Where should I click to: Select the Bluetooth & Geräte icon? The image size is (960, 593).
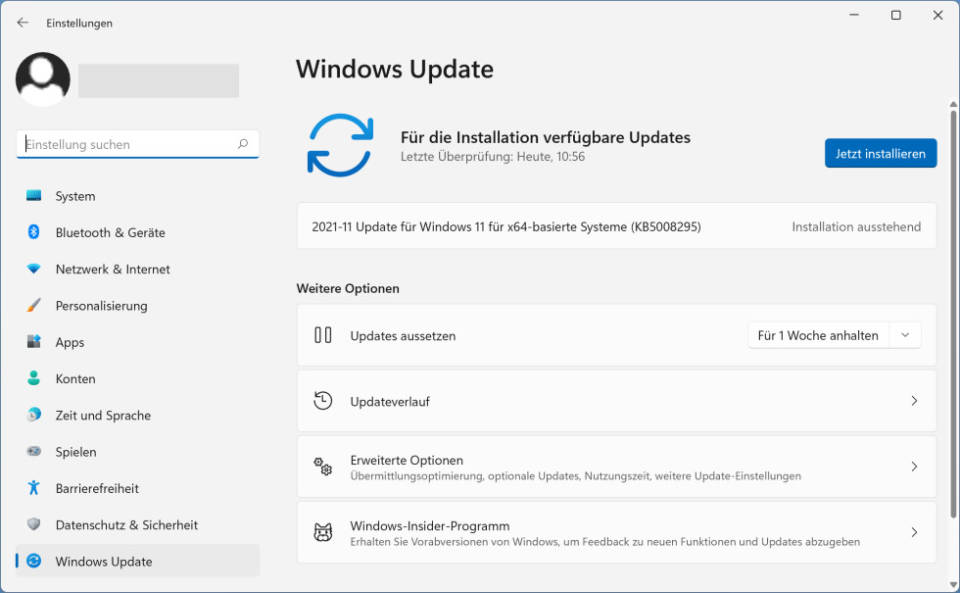coord(34,232)
